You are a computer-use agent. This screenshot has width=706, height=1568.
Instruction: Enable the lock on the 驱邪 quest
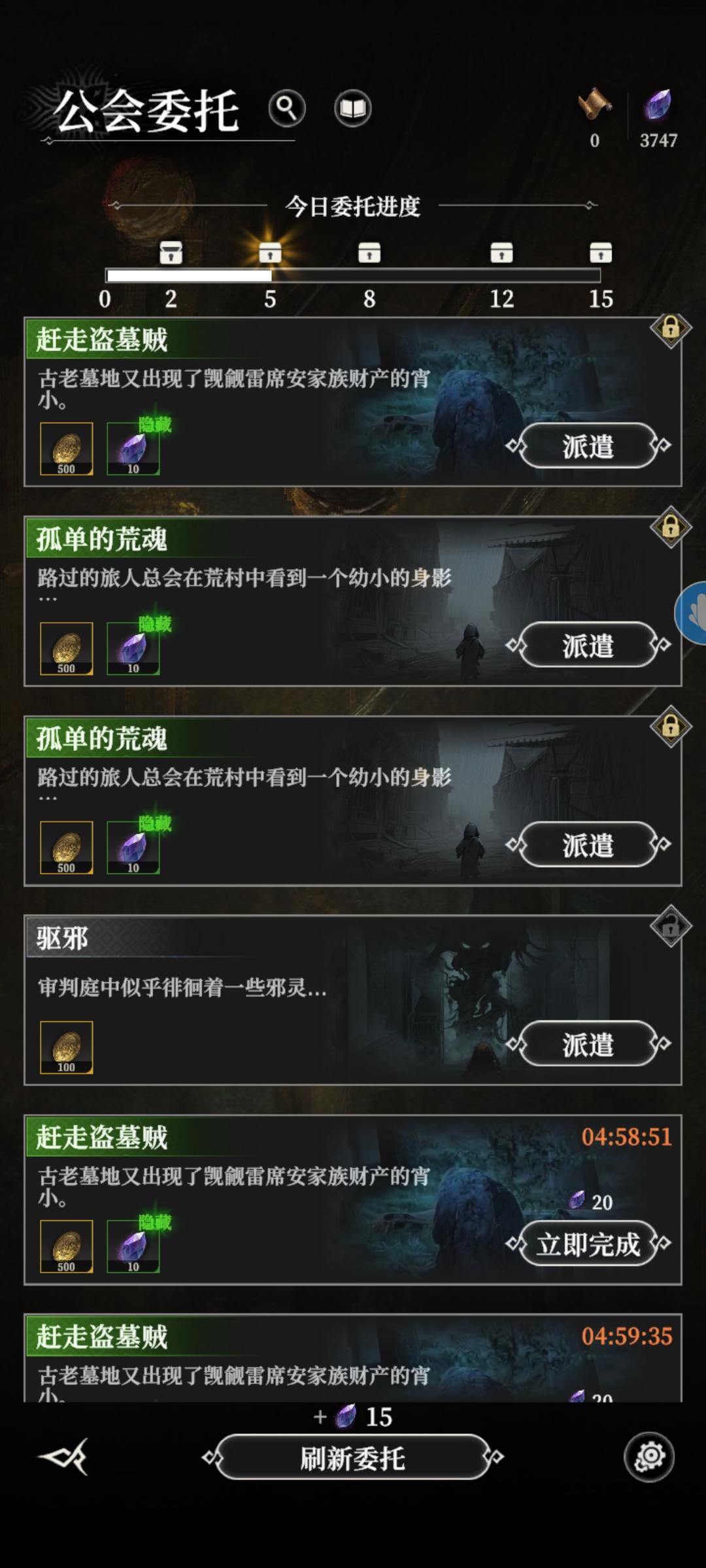pyautogui.click(x=671, y=926)
